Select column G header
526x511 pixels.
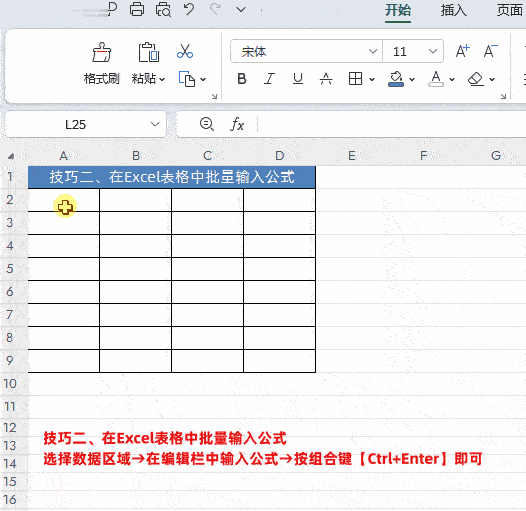point(496,156)
